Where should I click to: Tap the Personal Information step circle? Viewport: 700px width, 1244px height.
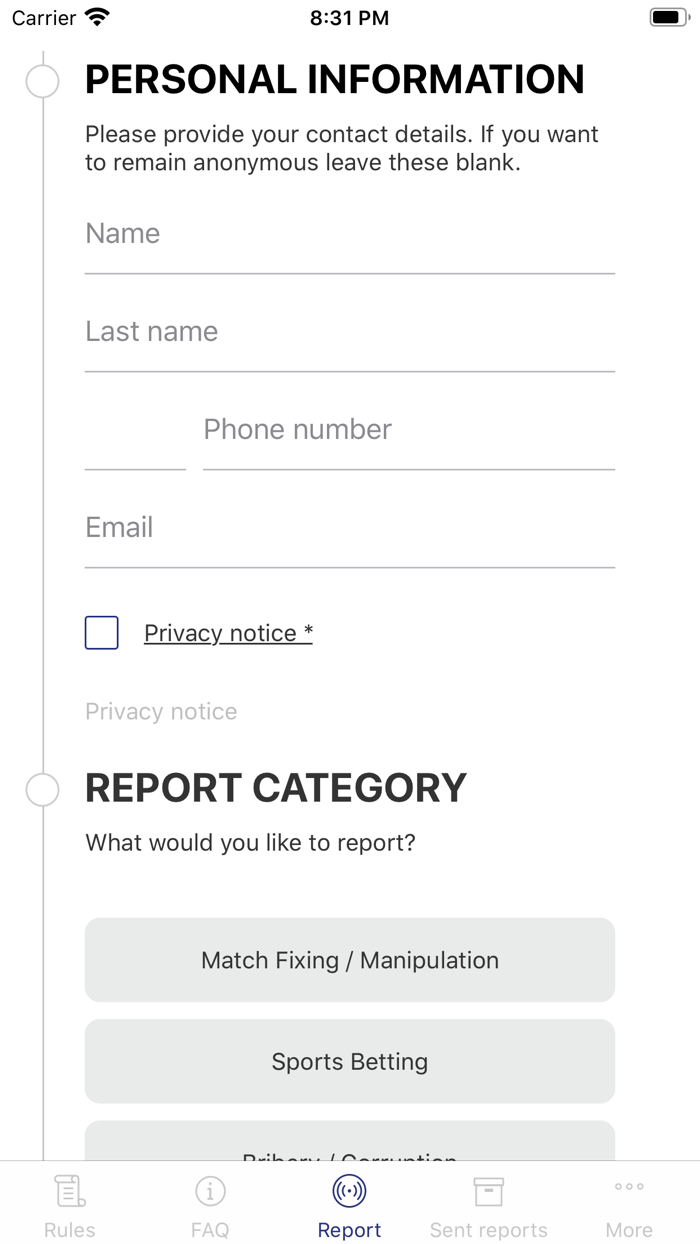pos(42,81)
